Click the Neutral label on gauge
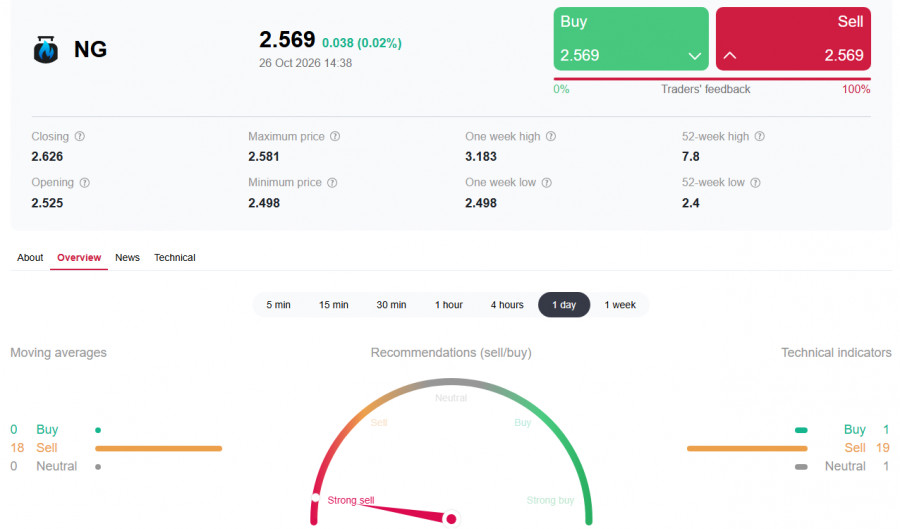900x529 pixels. [x=451, y=398]
